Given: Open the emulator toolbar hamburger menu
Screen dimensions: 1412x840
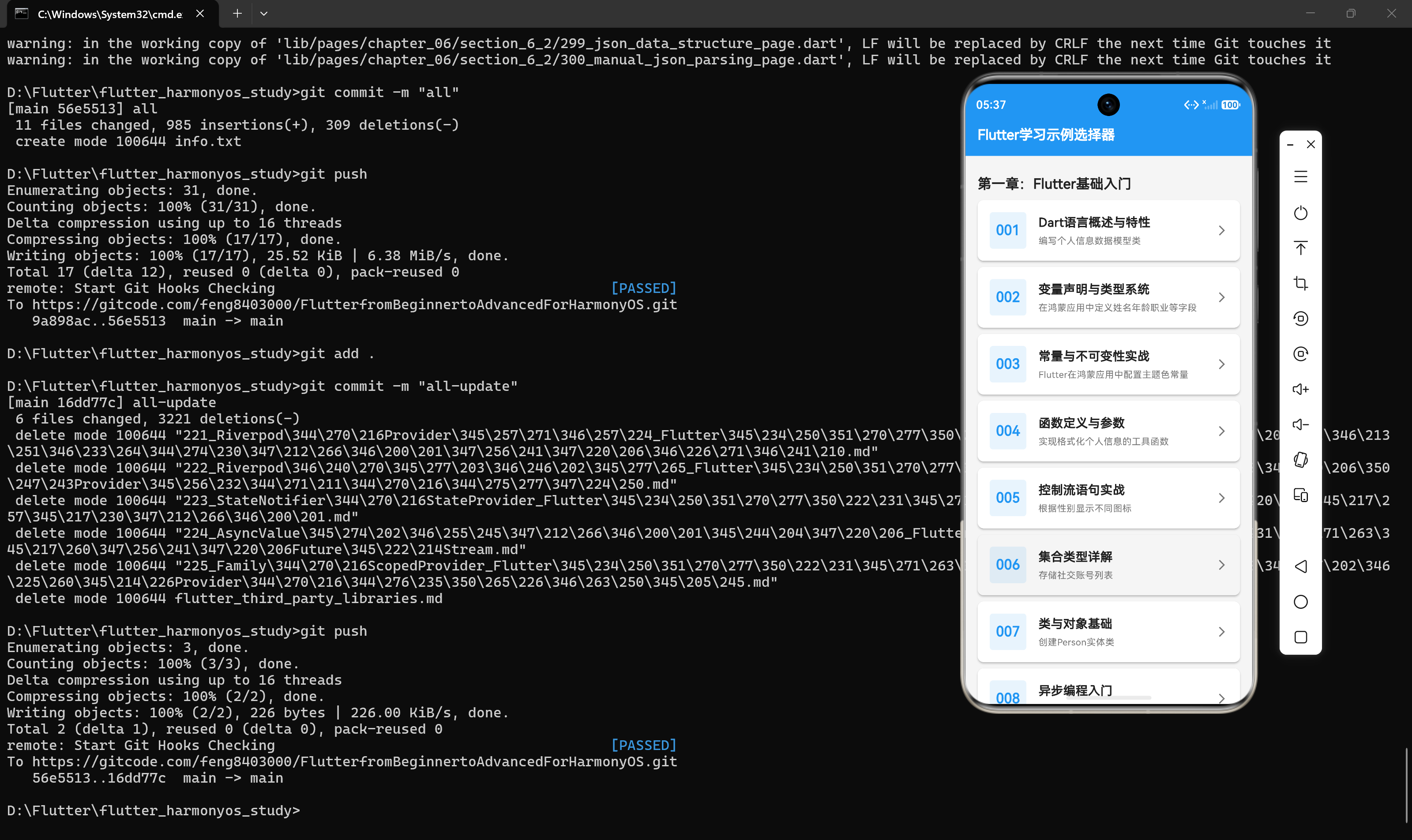Looking at the screenshot, I should tap(1300, 176).
